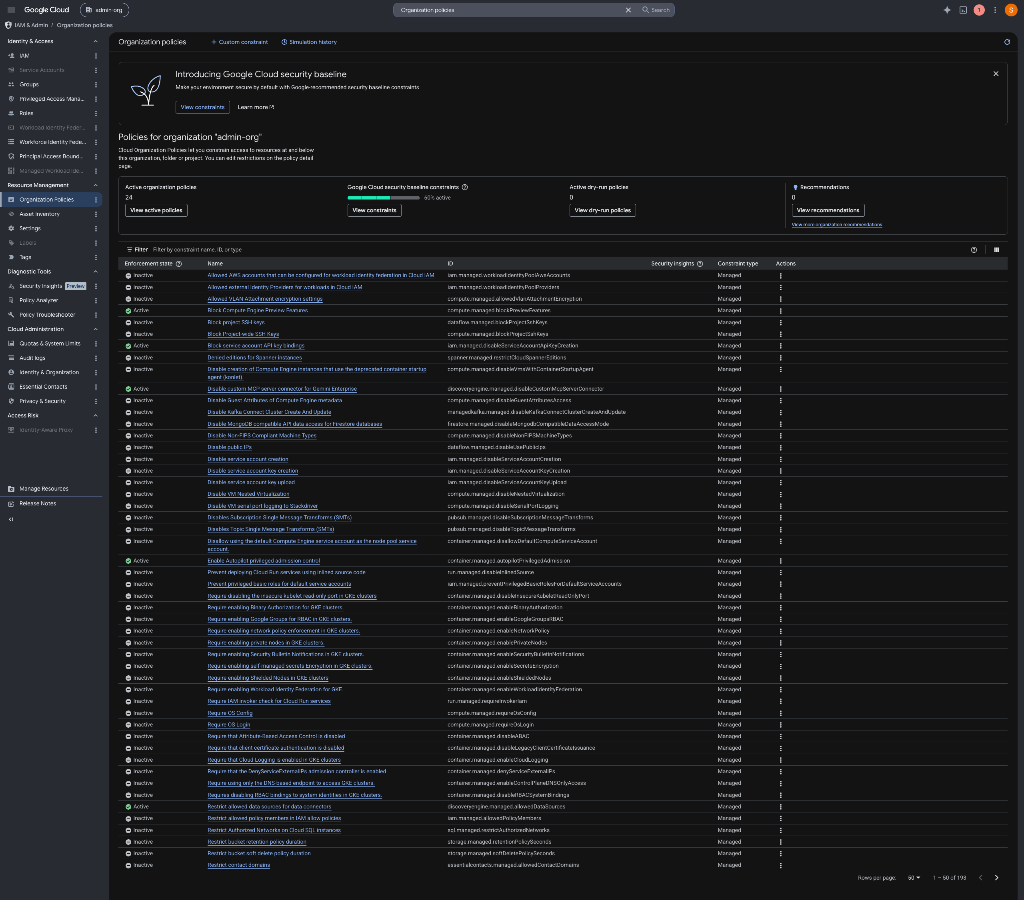Viewport: 1024px width, 900px height.
Task: Open the notifications badge showing 1
Action: 979,10
